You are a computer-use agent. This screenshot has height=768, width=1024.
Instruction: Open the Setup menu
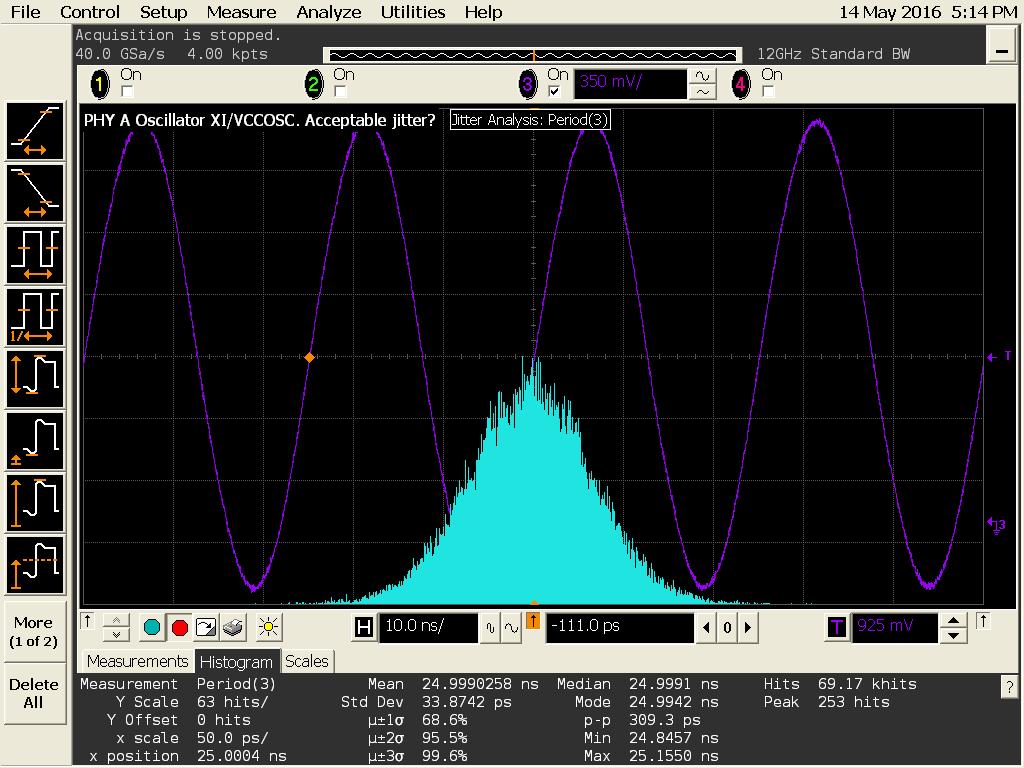tap(163, 12)
